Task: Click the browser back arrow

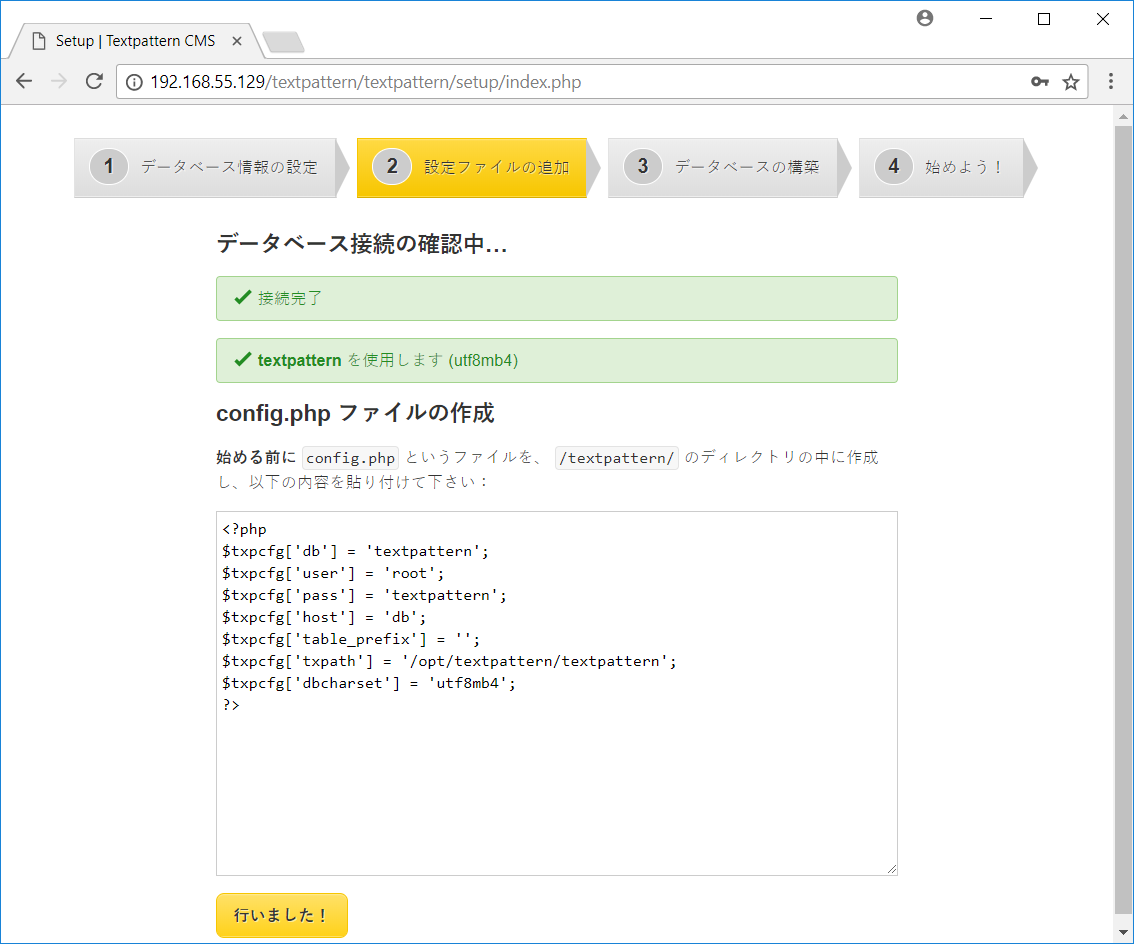Action: pyautogui.click(x=24, y=81)
